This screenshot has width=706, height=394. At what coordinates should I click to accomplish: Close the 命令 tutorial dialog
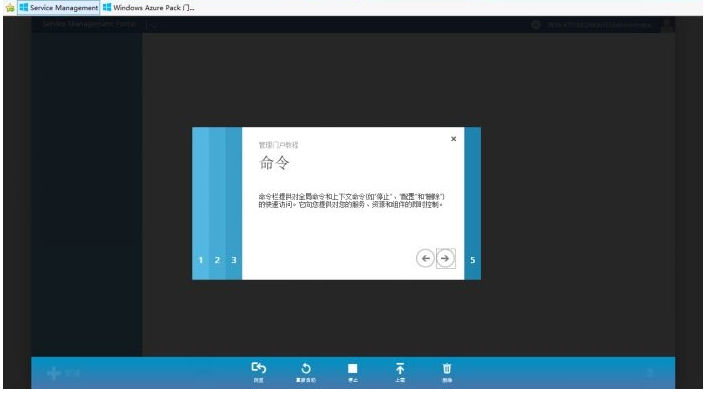[x=453, y=139]
